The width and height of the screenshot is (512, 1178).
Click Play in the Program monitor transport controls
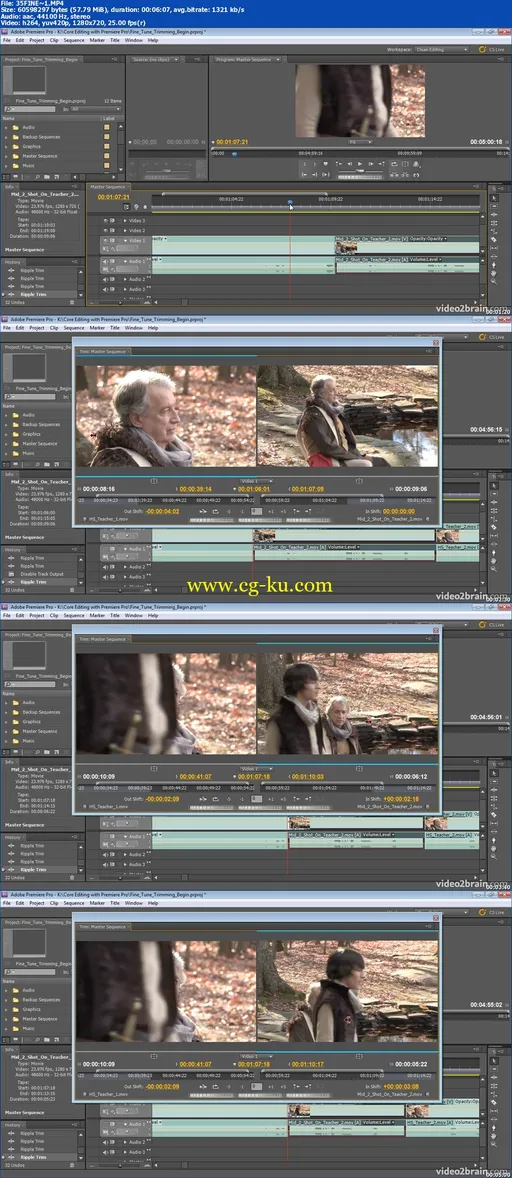point(360,163)
